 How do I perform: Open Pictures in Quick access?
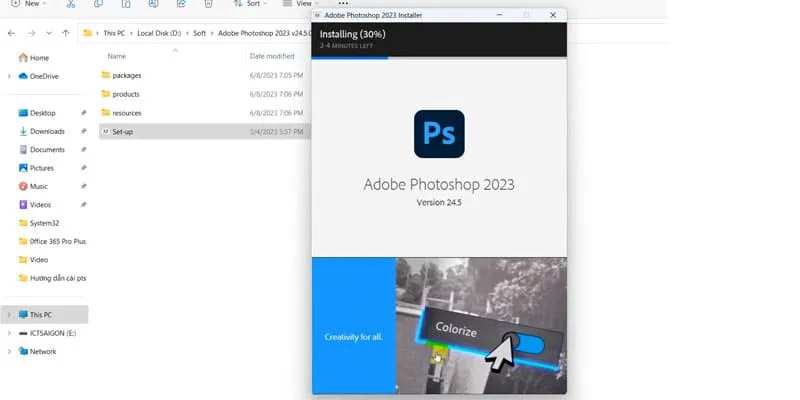[x=42, y=168]
